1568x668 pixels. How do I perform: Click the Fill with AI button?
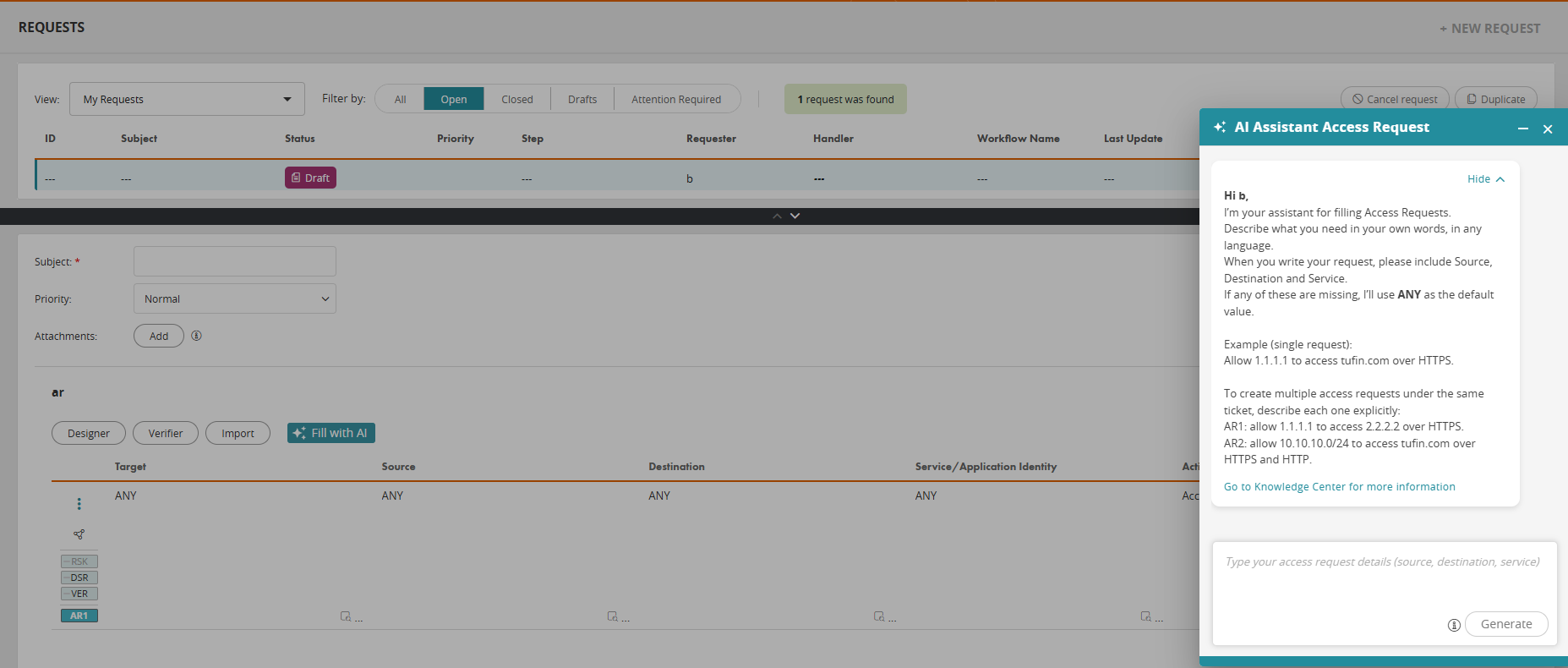coord(331,433)
